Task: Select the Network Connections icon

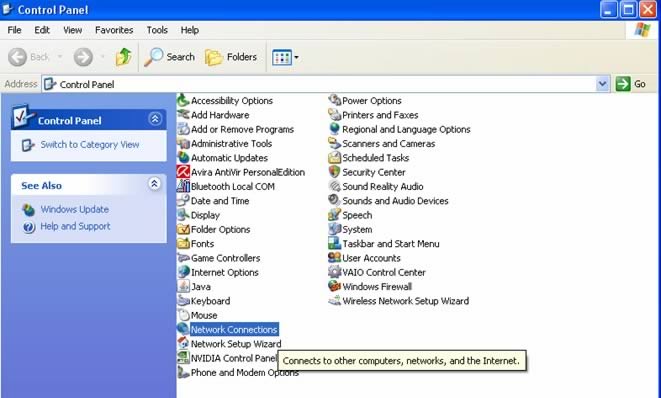Action: 183,329
